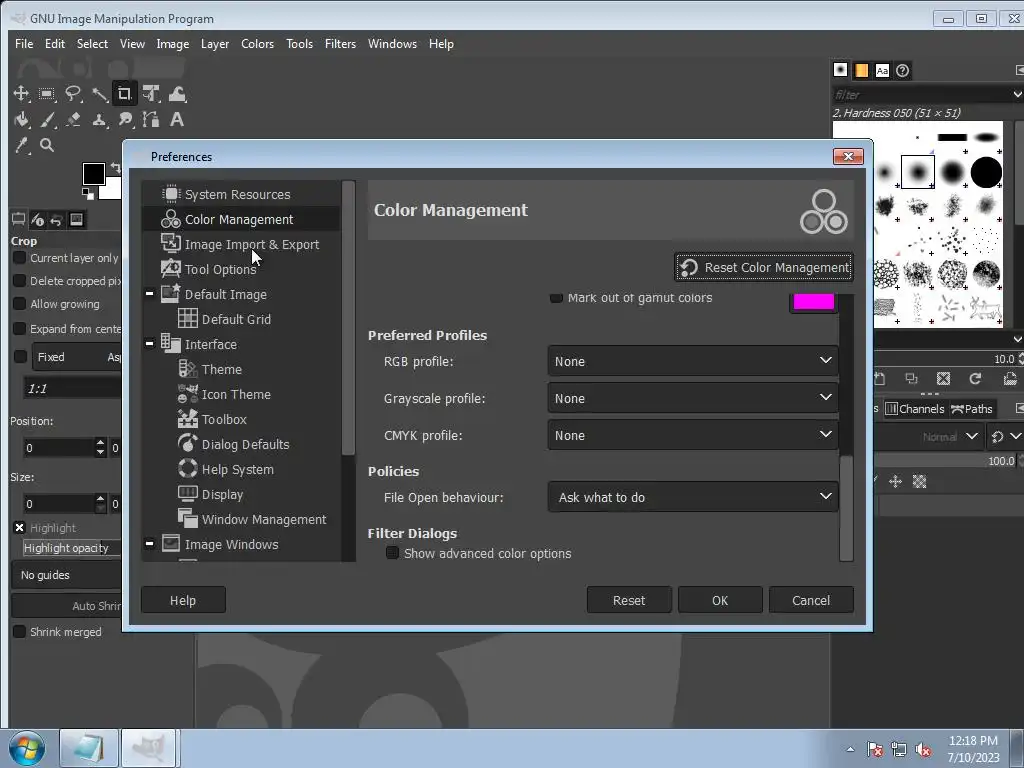Click Reset button in Preferences dialog
This screenshot has width=1024, height=768.
pyautogui.click(x=629, y=600)
